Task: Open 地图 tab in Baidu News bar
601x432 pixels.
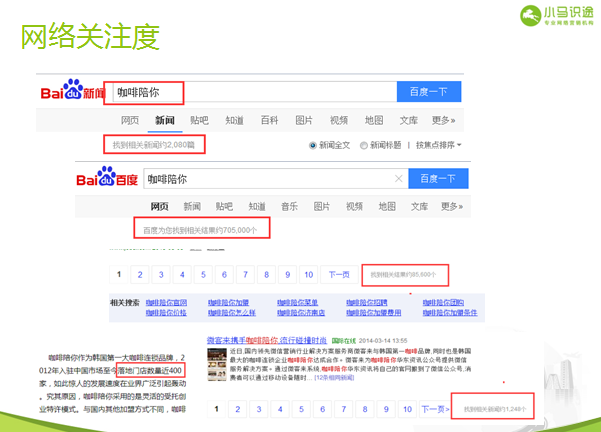Action: [374, 120]
